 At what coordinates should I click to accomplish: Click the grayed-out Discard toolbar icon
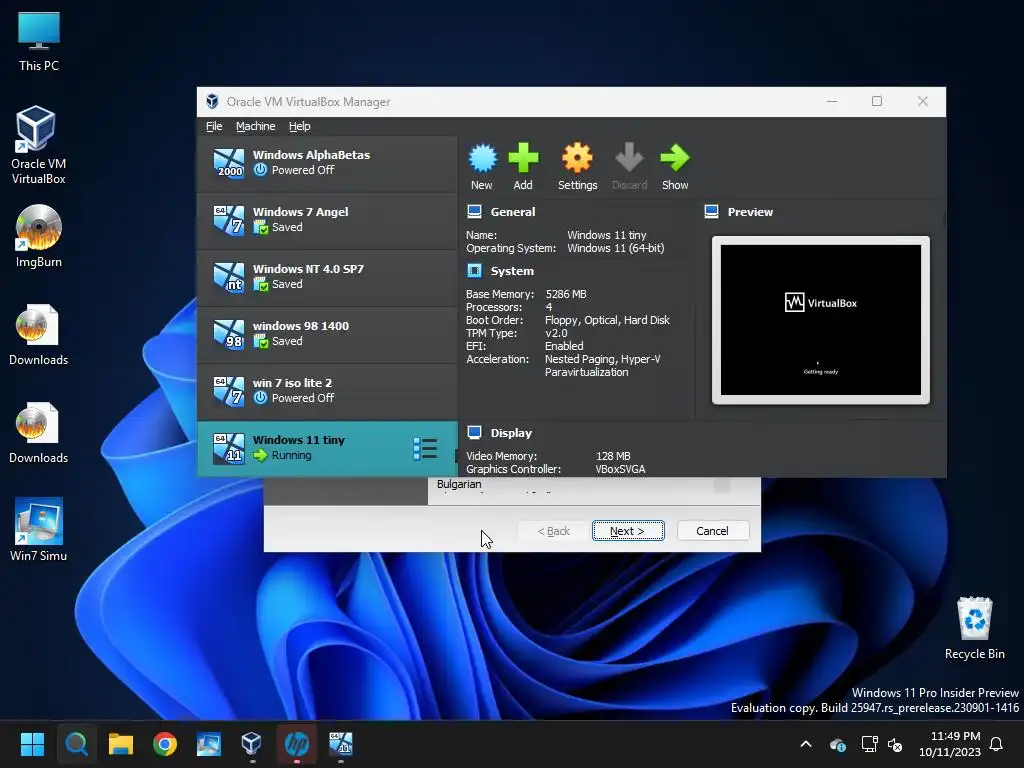[630, 167]
